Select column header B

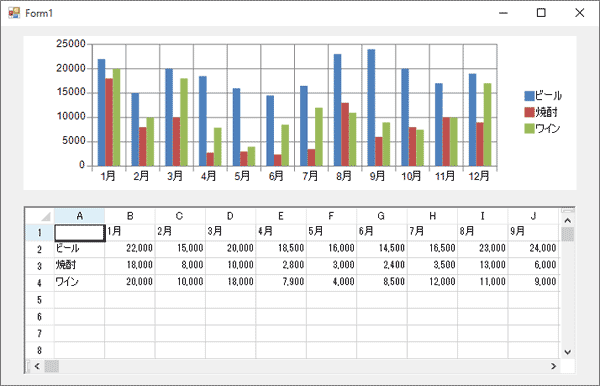coord(130,216)
